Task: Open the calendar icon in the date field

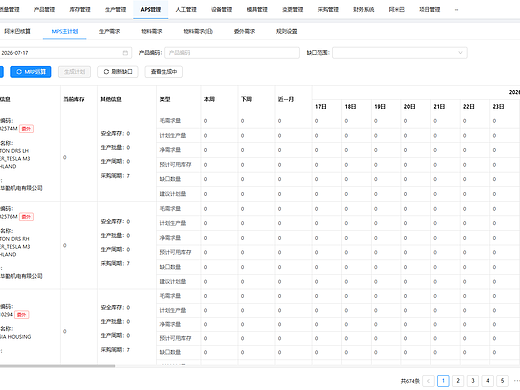Action: click(125, 53)
